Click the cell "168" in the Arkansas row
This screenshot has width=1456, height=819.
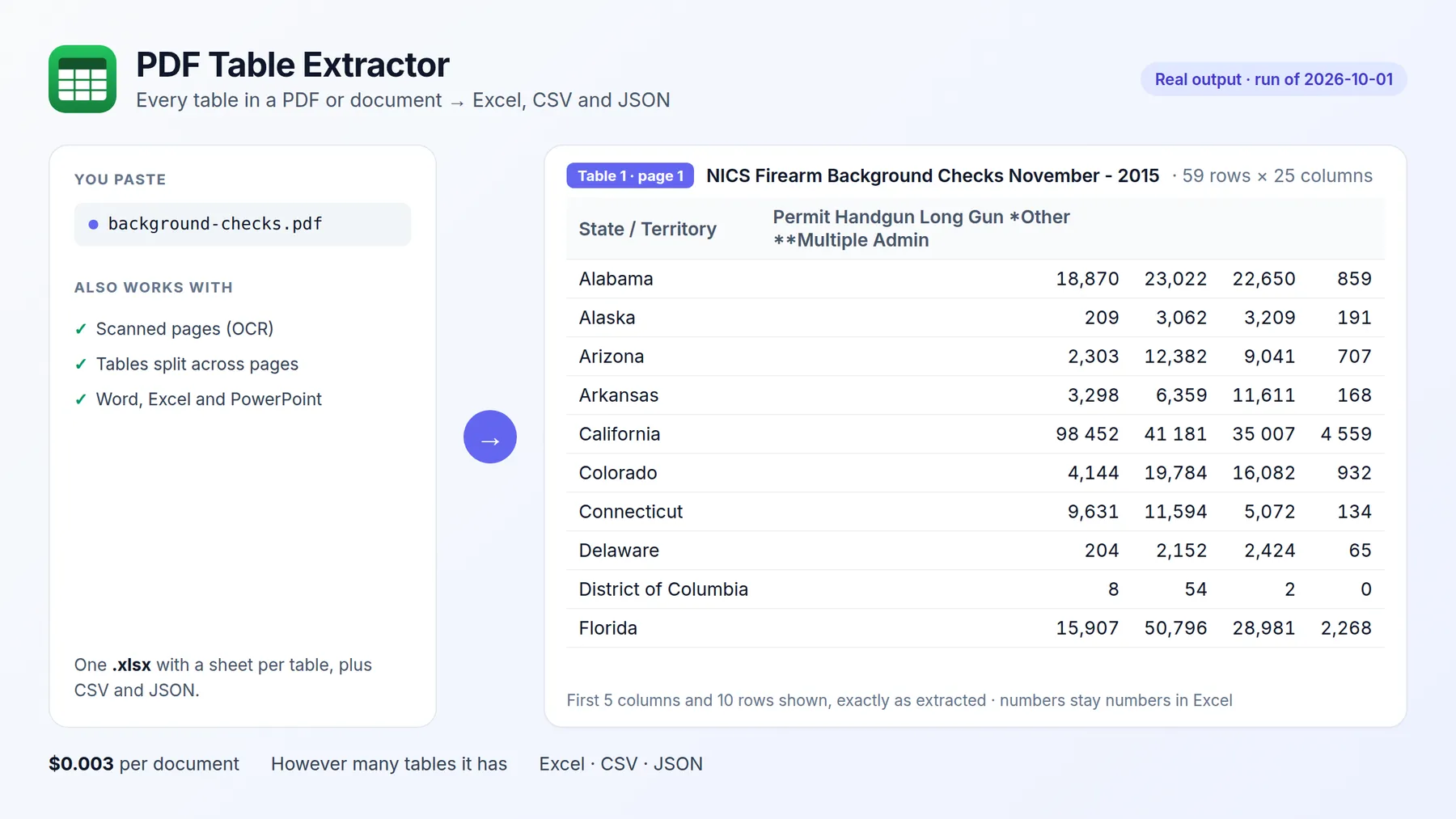[x=1355, y=395]
